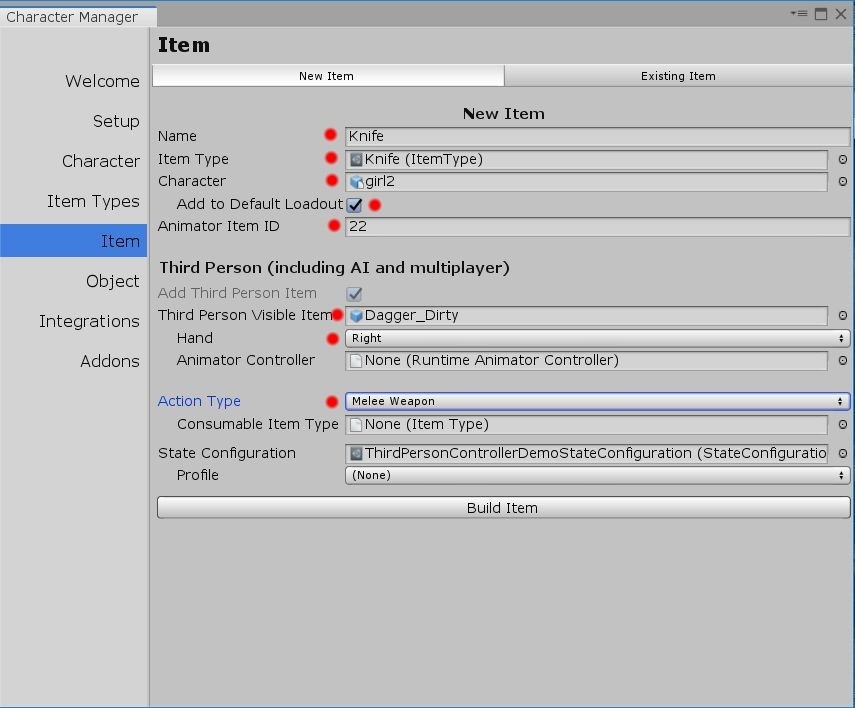Select Item Types in the sidebar

coord(93,201)
